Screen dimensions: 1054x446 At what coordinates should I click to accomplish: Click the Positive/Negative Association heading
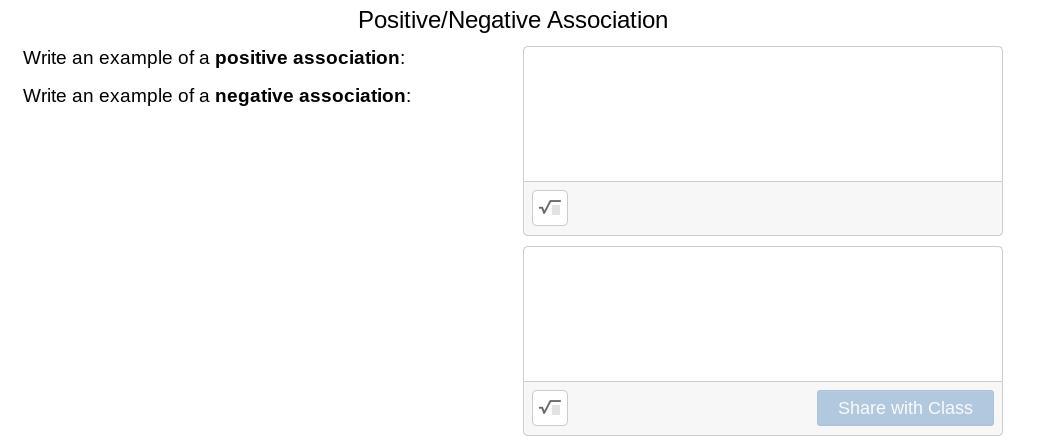(x=512, y=20)
